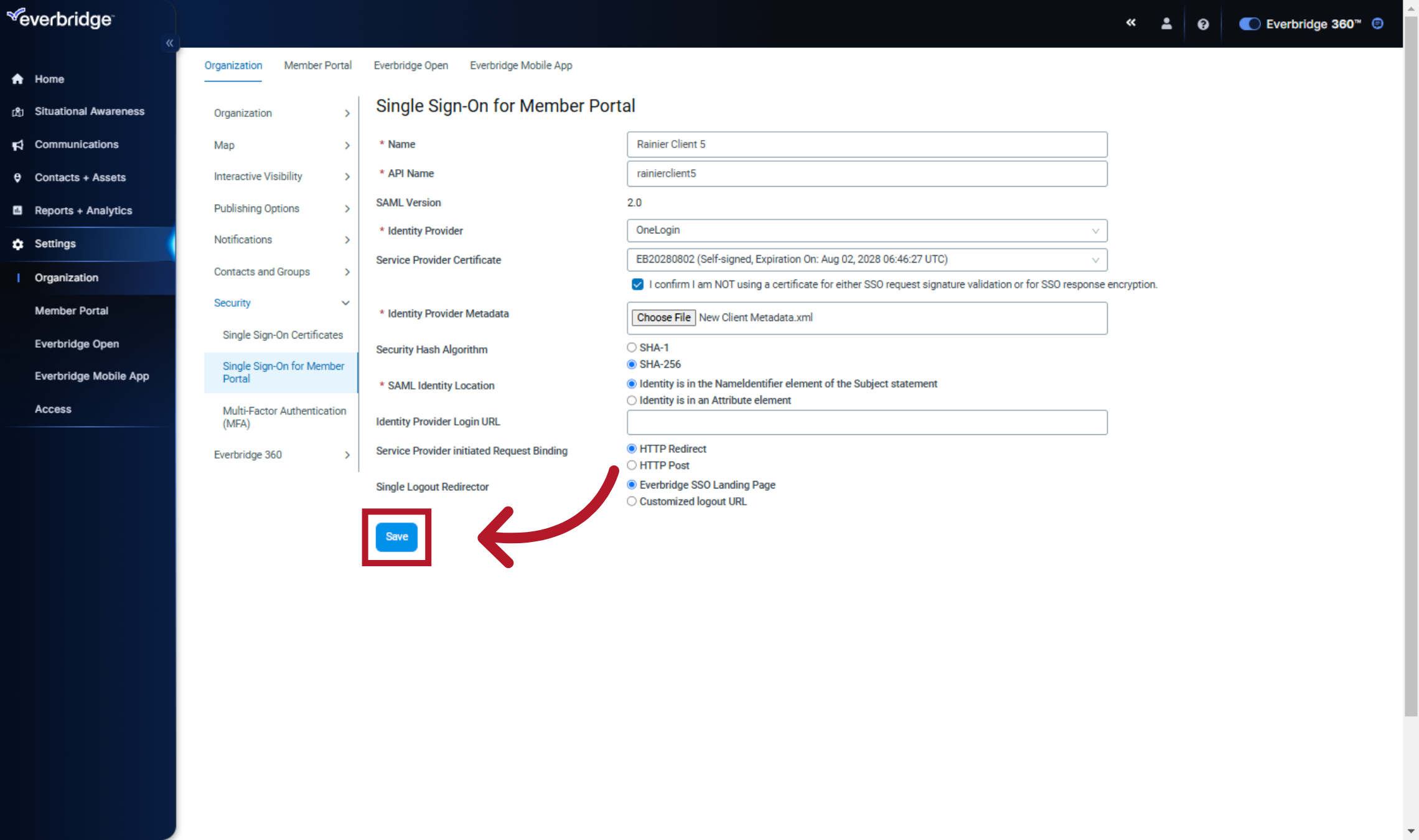1419x840 pixels.
Task: Open the Everbridge Mobile App tab
Action: [x=521, y=65]
